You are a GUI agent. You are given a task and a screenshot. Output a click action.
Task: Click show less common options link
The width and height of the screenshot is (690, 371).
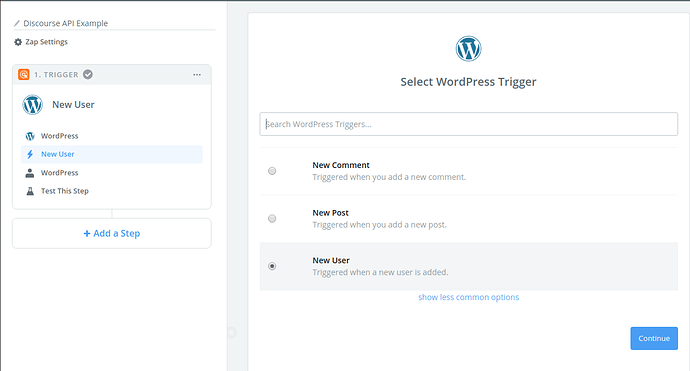pos(468,297)
